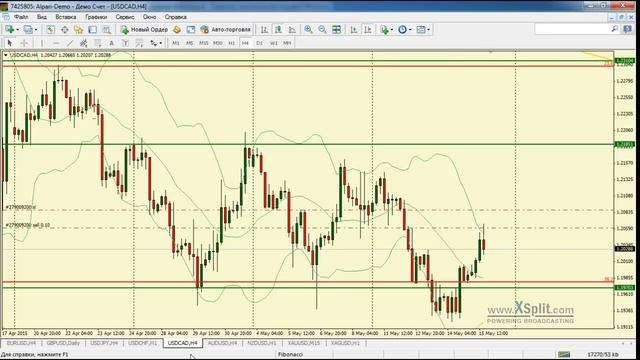Select the Crosshair tool
640x360 pixels.
pyautogui.click(x=24, y=43)
